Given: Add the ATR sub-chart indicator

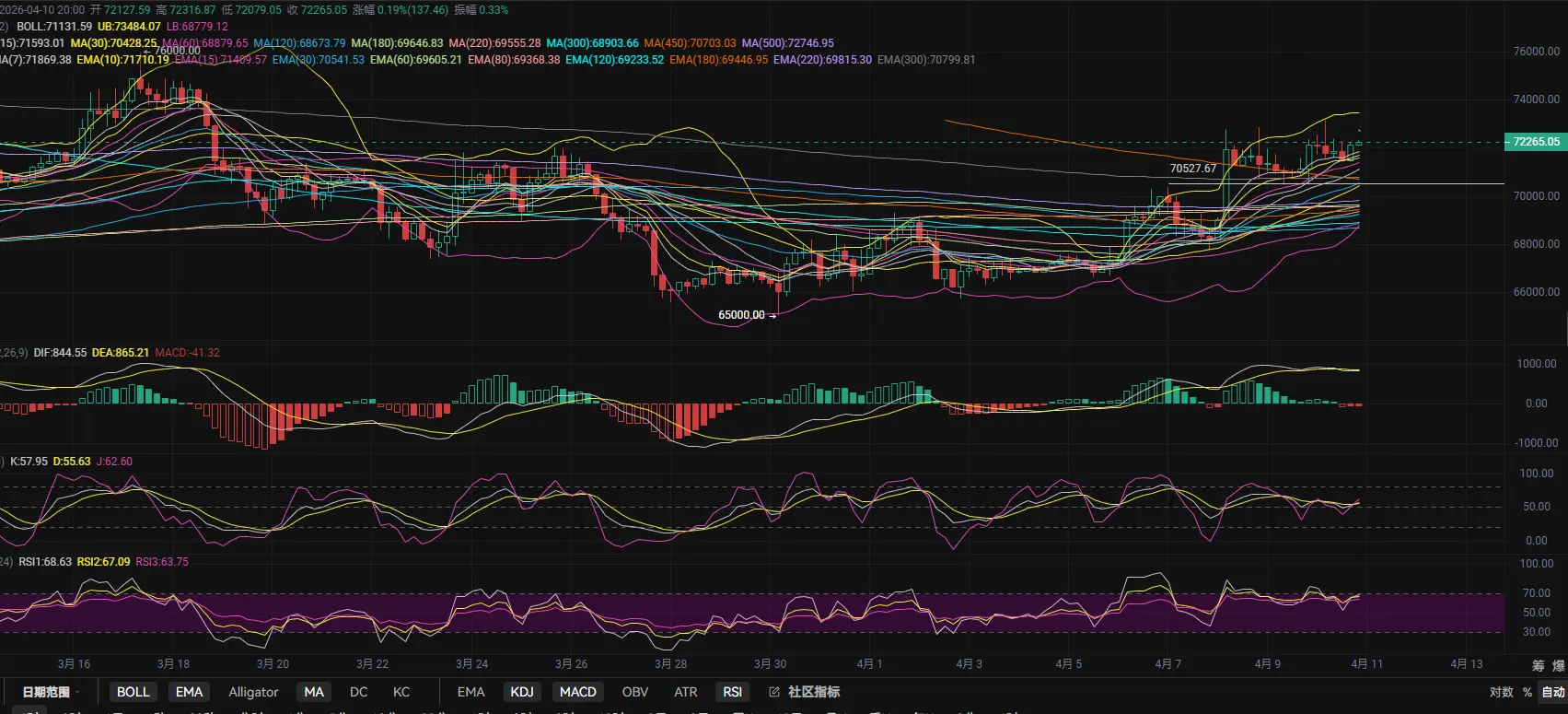Looking at the screenshot, I should pyautogui.click(x=686, y=692).
